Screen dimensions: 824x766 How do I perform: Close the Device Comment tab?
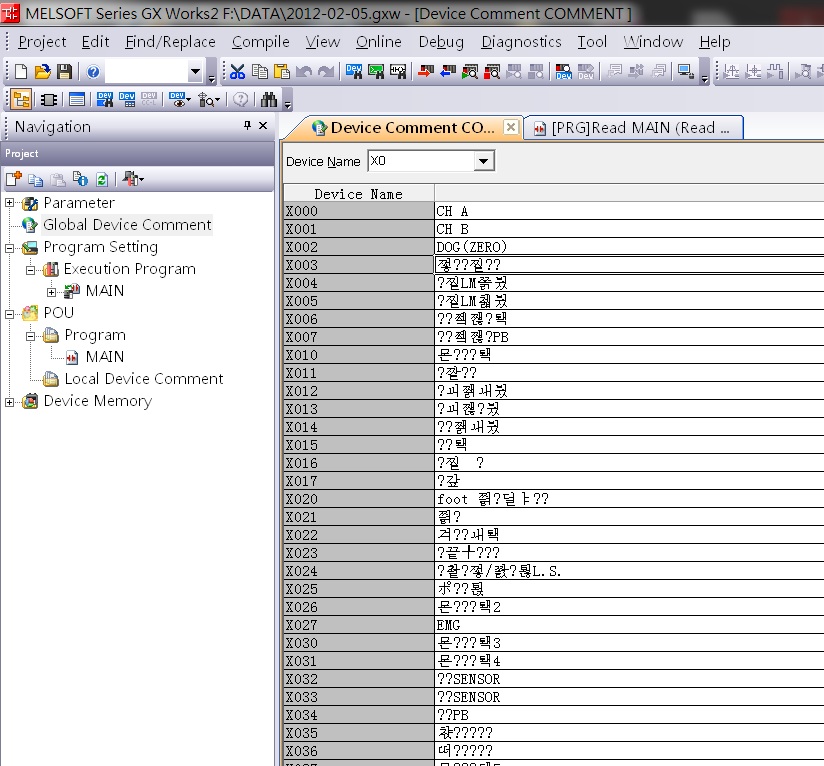coord(510,127)
